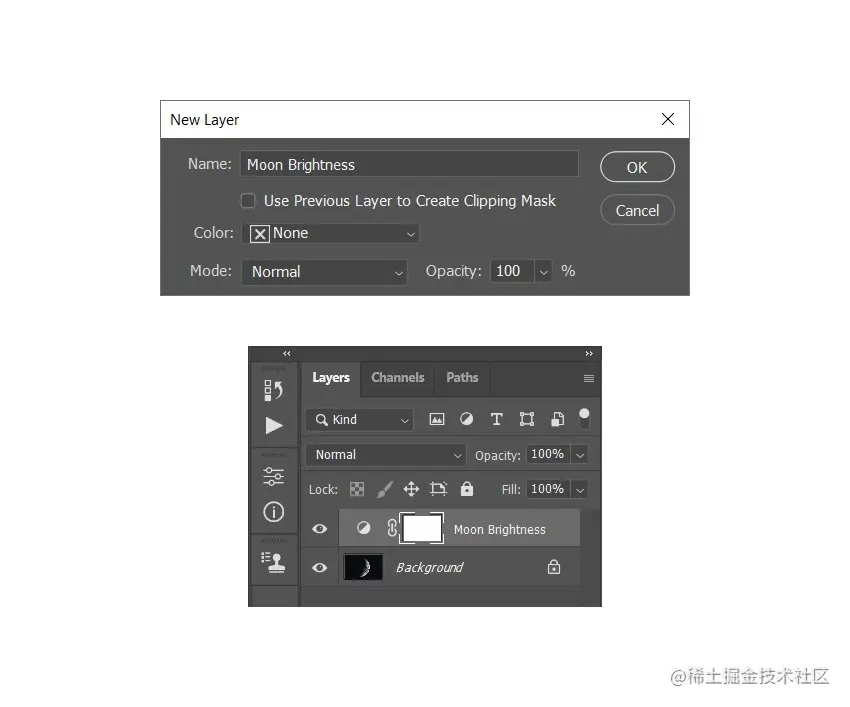Hide the Background layer
The width and height of the screenshot is (850, 707).
coord(319,567)
